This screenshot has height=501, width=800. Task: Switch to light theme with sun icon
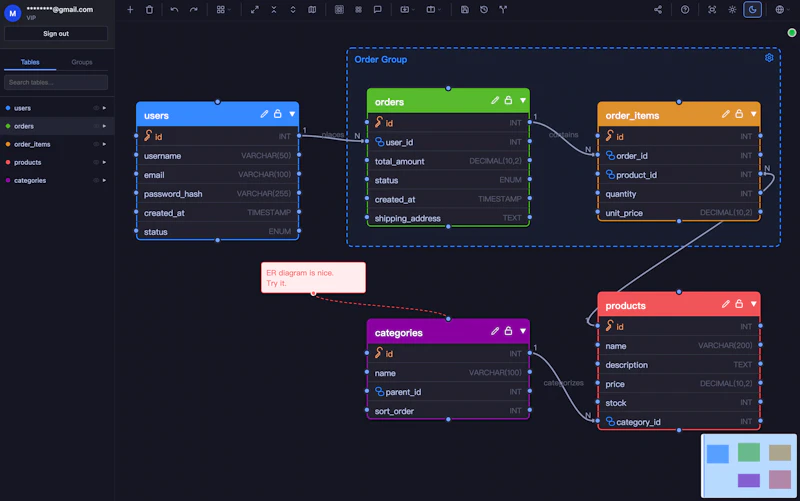click(x=732, y=10)
